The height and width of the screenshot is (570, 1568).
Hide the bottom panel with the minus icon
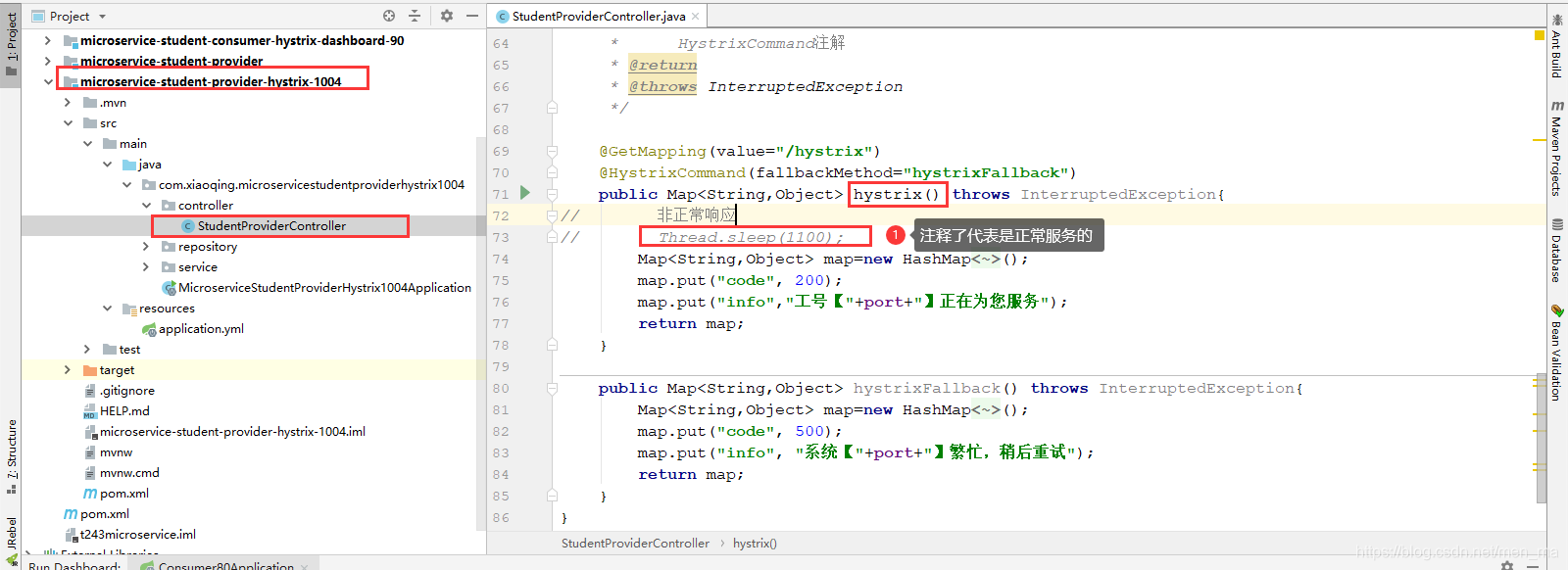[1533, 565]
